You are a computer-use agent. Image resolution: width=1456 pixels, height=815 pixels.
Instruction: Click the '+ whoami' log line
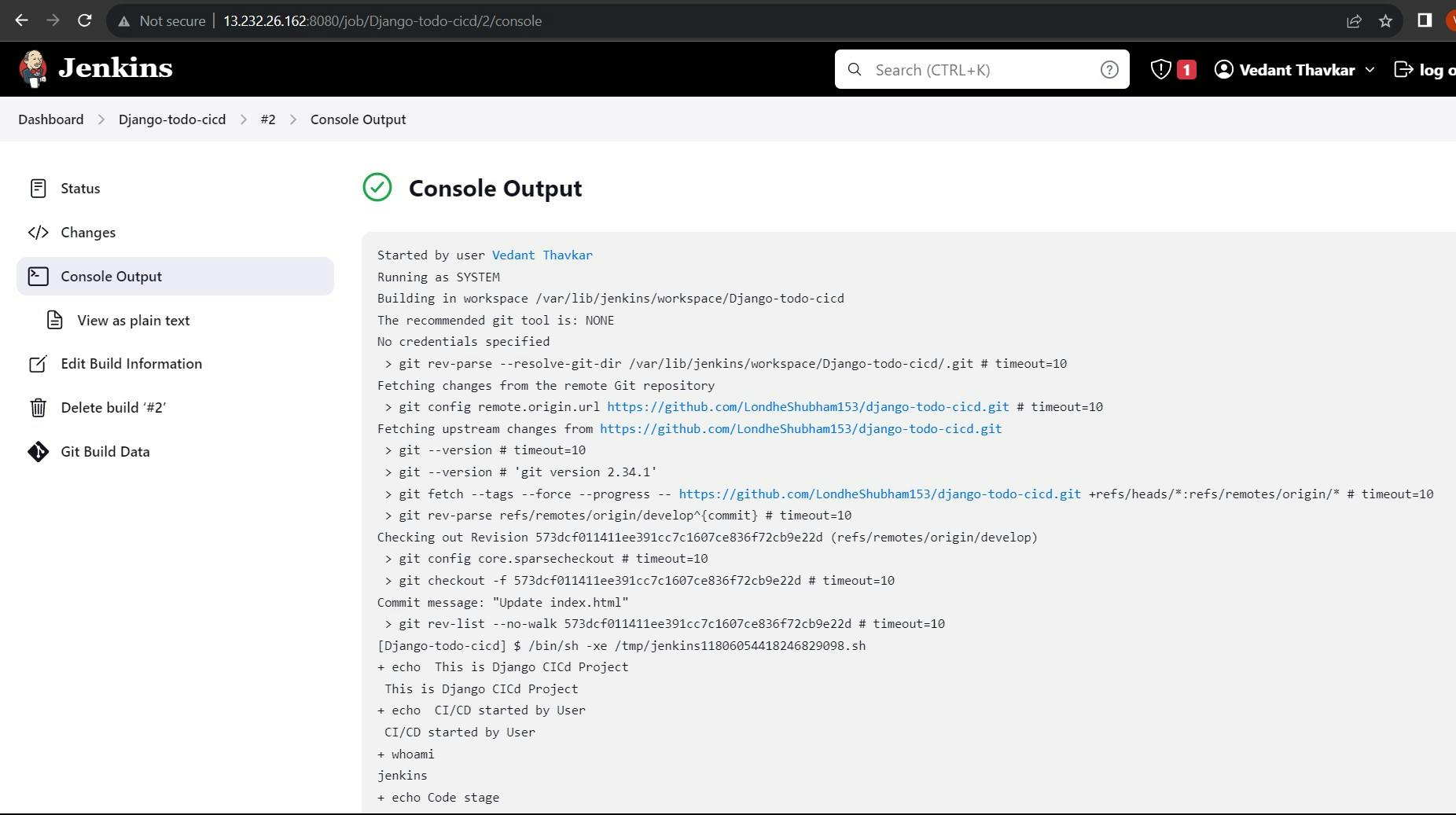pos(406,754)
